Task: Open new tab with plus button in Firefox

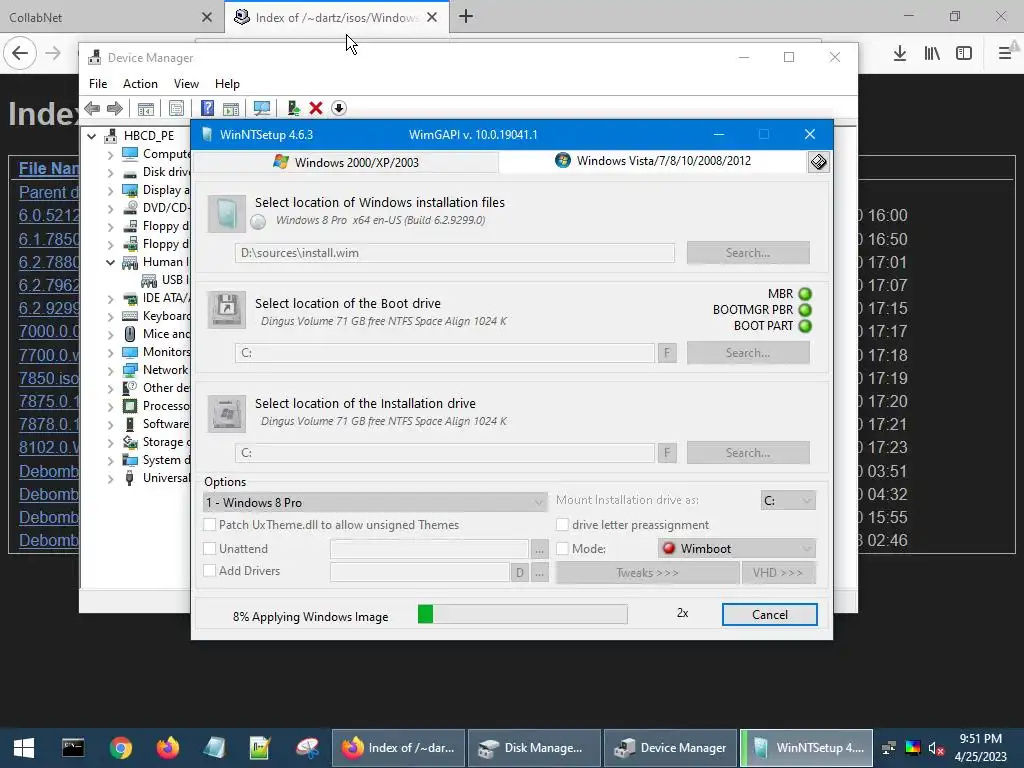Action: pyautogui.click(x=466, y=17)
